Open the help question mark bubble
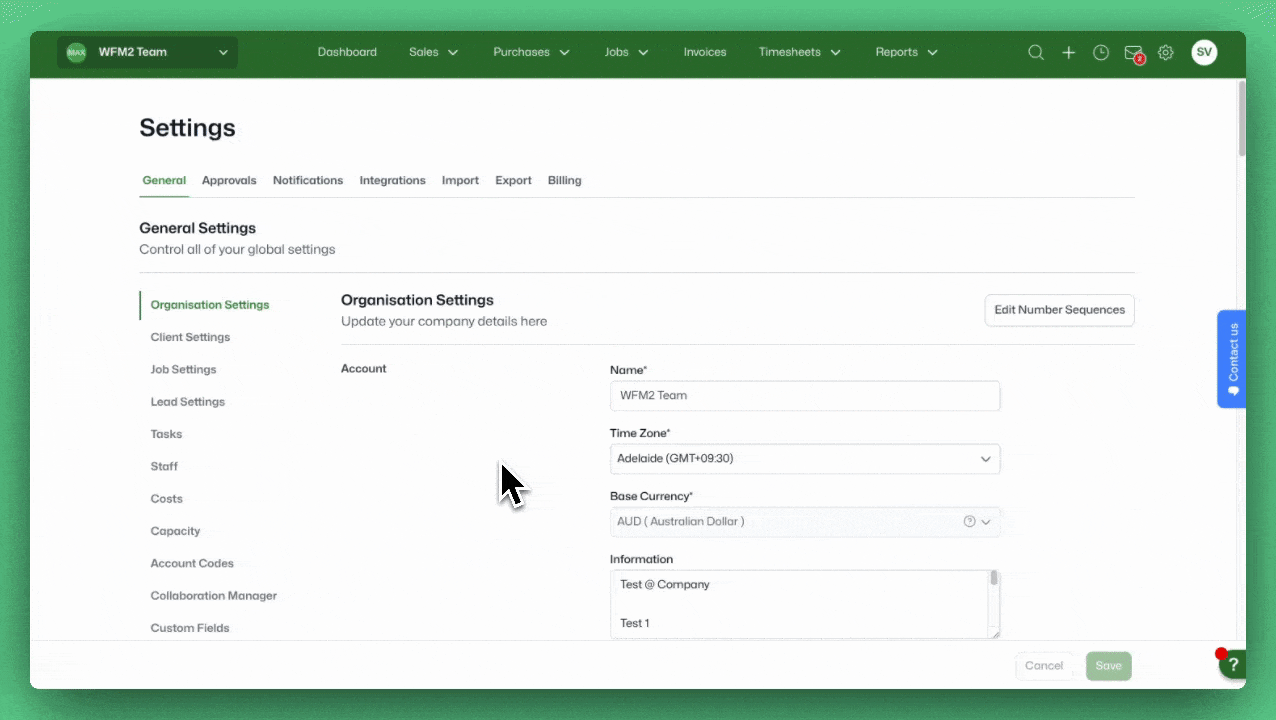 [x=1233, y=664]
